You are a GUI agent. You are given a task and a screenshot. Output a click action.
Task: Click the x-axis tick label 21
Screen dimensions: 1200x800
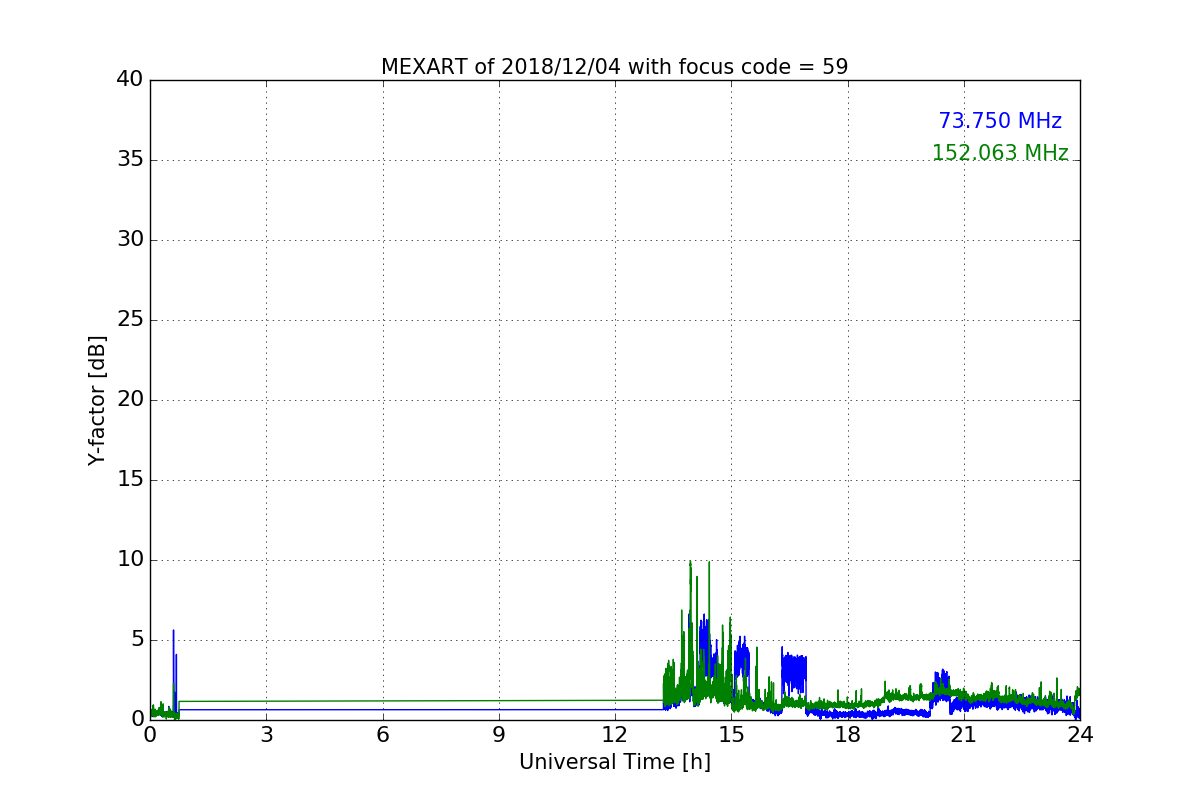pos(964,735)
